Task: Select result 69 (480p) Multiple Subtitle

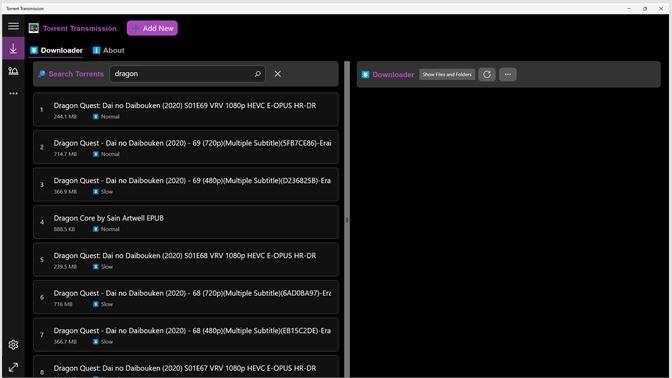Action: pyautogui.click(x=186, y=185)
